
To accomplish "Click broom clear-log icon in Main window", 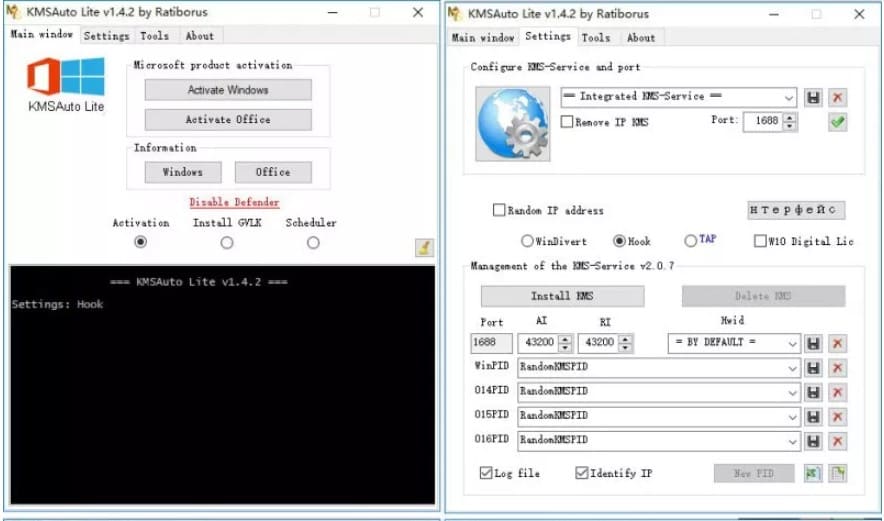I will click(x=424, y=248).
